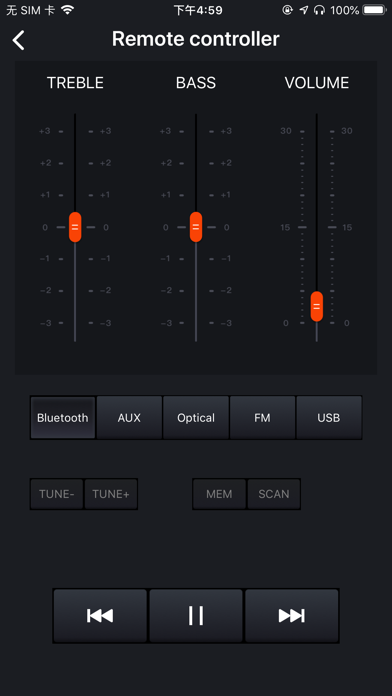The height and width of the screenshot is (696, 392).
Task: Tap the TUNE- button
Action: (x=56, y=494)
